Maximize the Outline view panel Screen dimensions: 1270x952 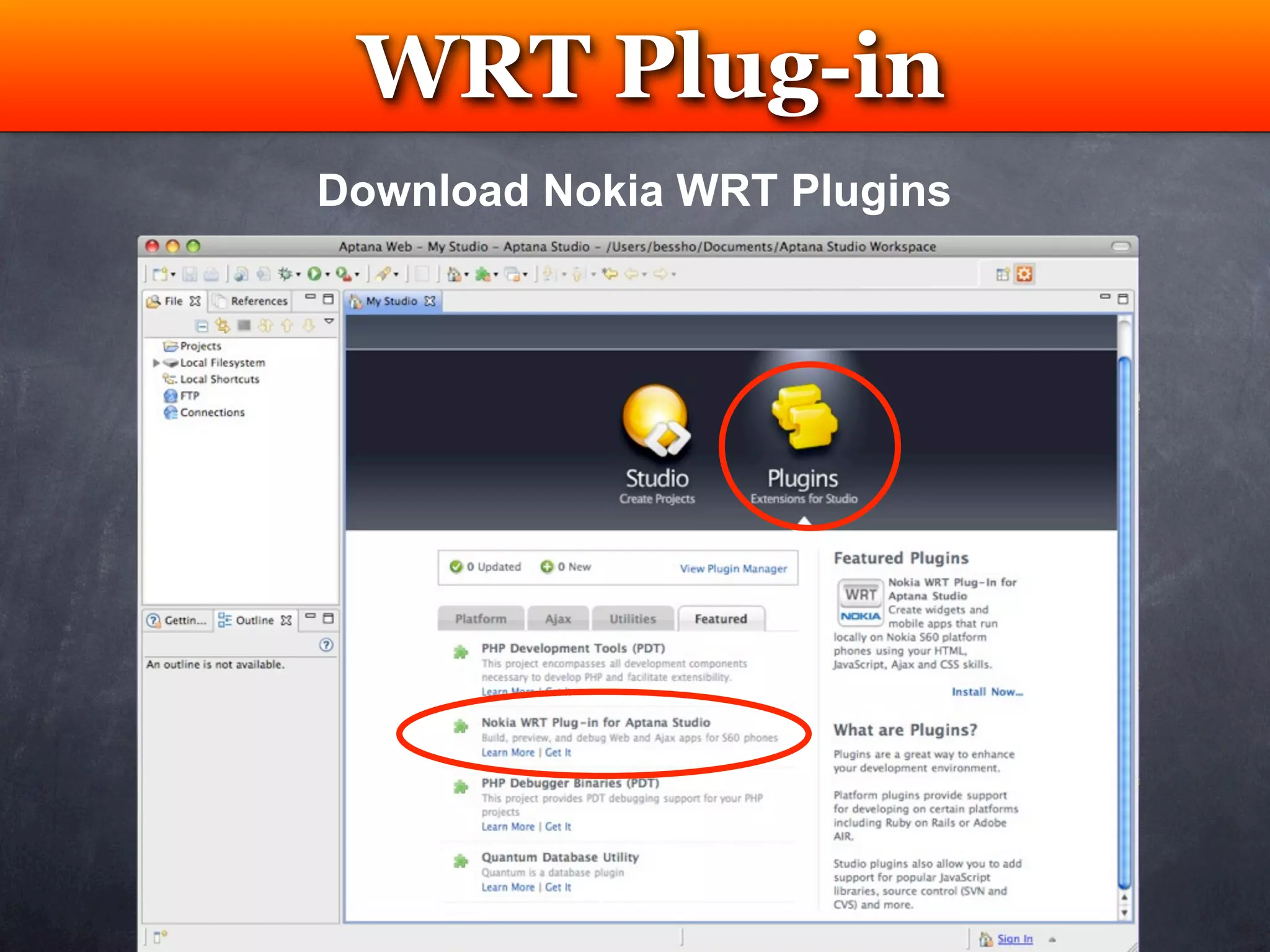pyautogui.click(x=329, y=618)
